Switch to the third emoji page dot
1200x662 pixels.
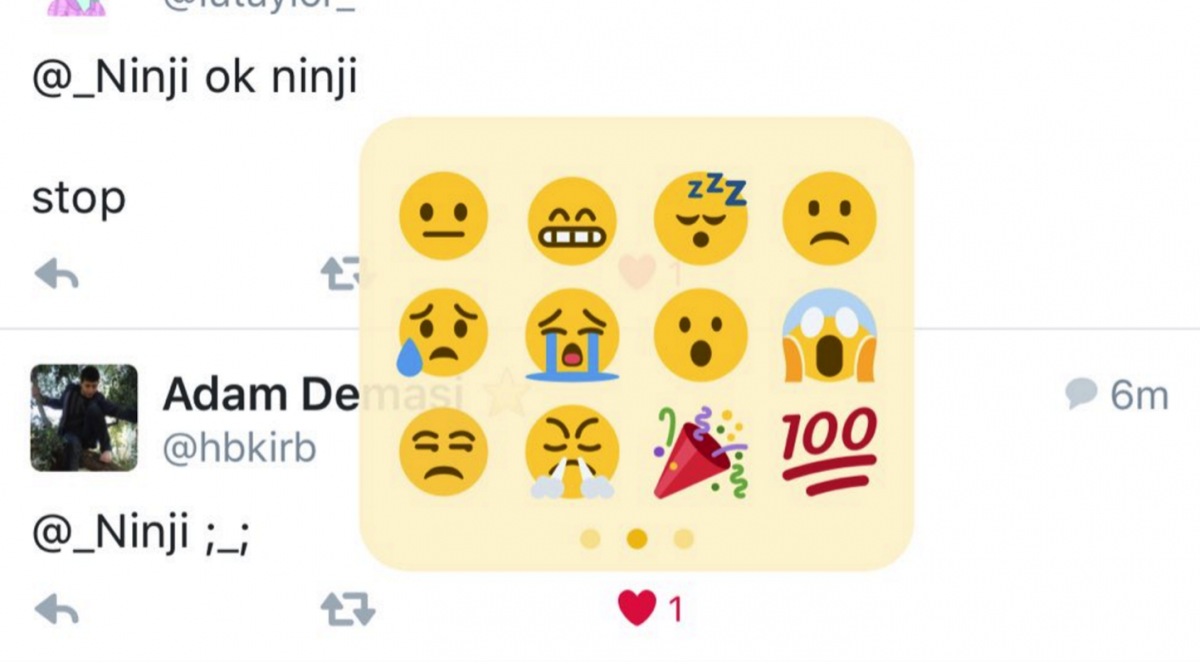(x=684, y=540)
